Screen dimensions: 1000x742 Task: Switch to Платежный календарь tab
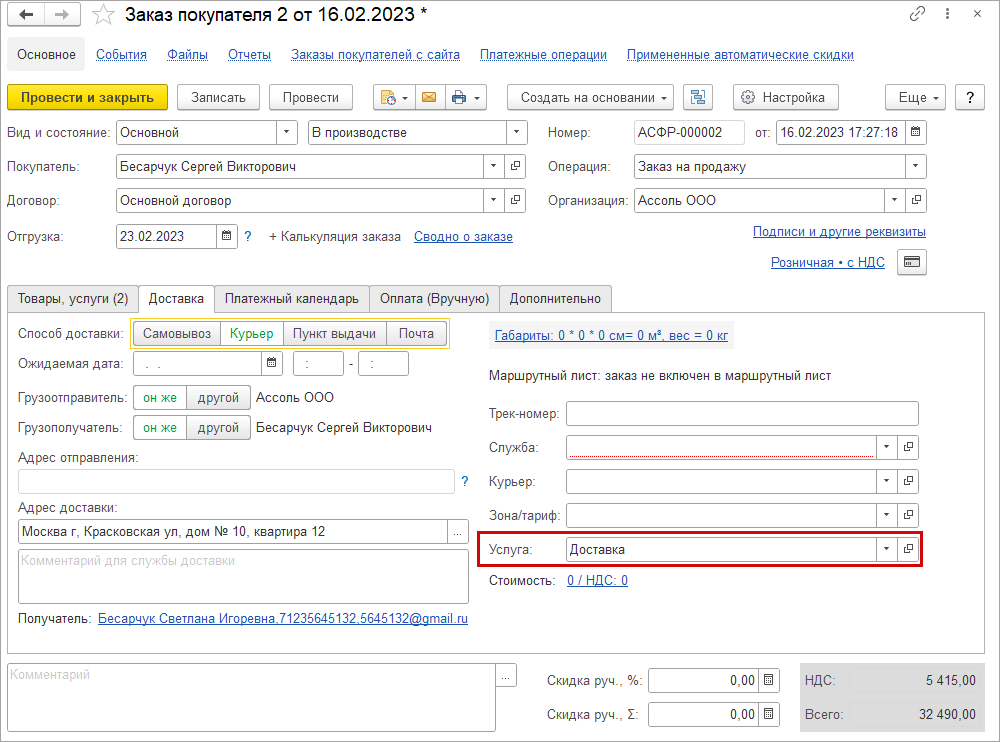(x=291, y=298)
